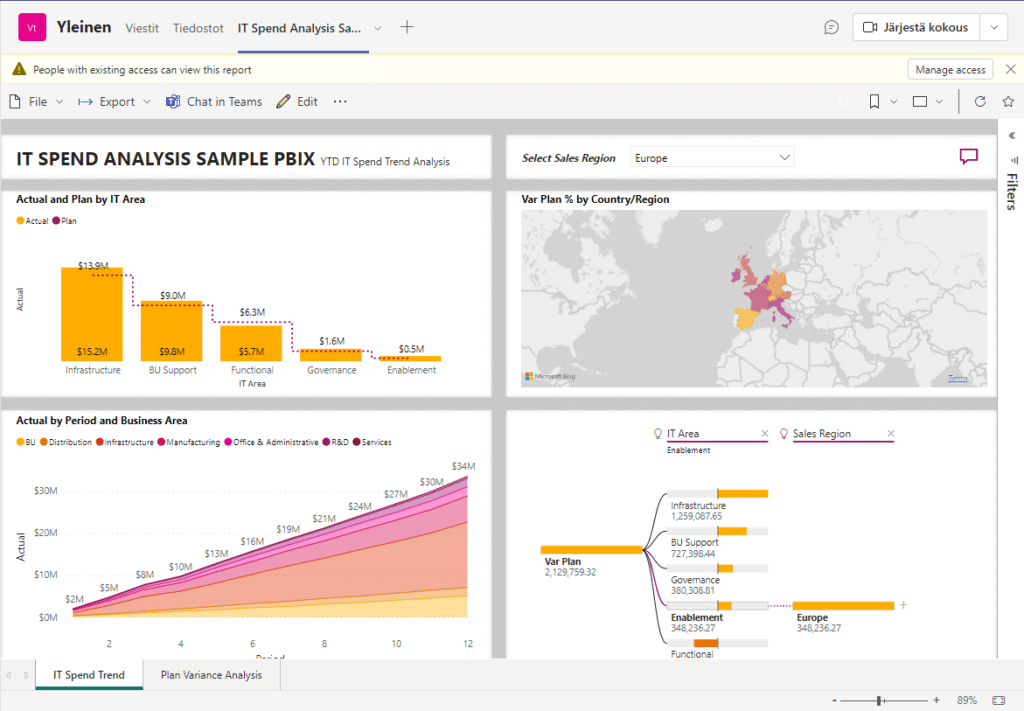Click the lightbulb icon beside Sales Region

pos(784,434)
